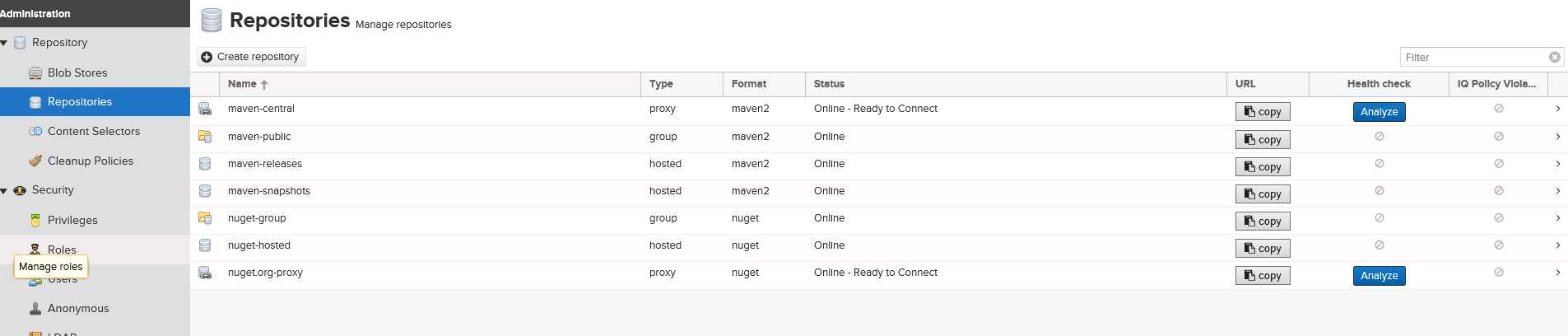1568x336 pixels.
Task: Collapse the Repository tree section
Action: pos(4,43)
